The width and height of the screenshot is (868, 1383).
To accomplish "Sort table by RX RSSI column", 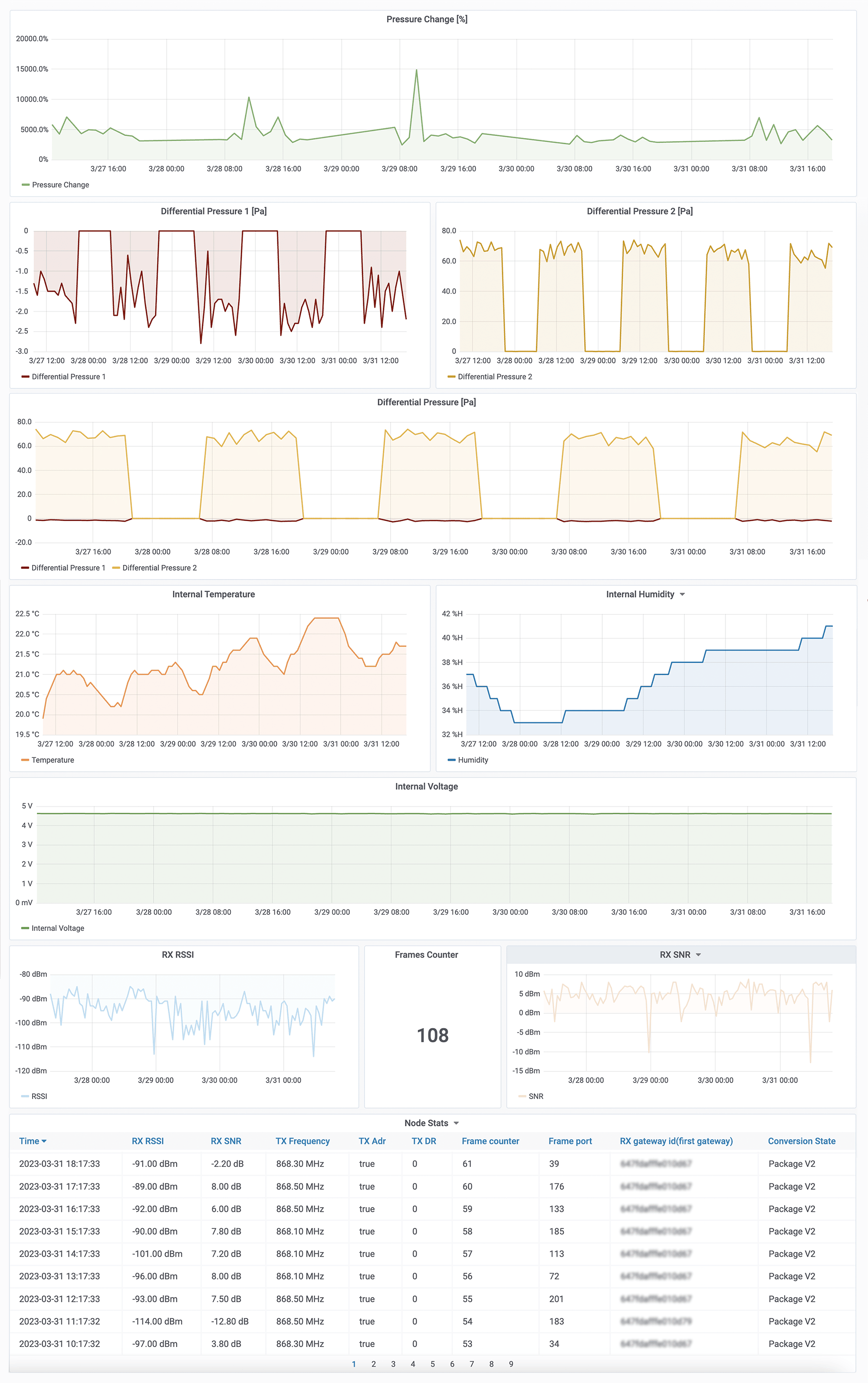I will coord(148,1141).
